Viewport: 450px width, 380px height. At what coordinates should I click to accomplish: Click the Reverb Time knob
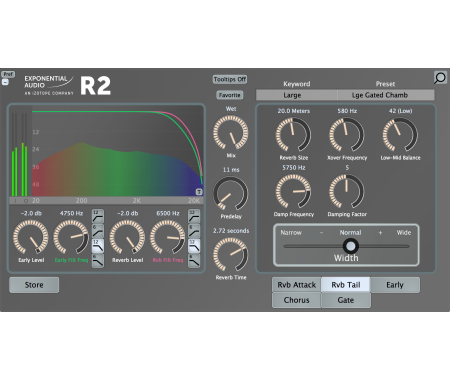coord(231,254)
